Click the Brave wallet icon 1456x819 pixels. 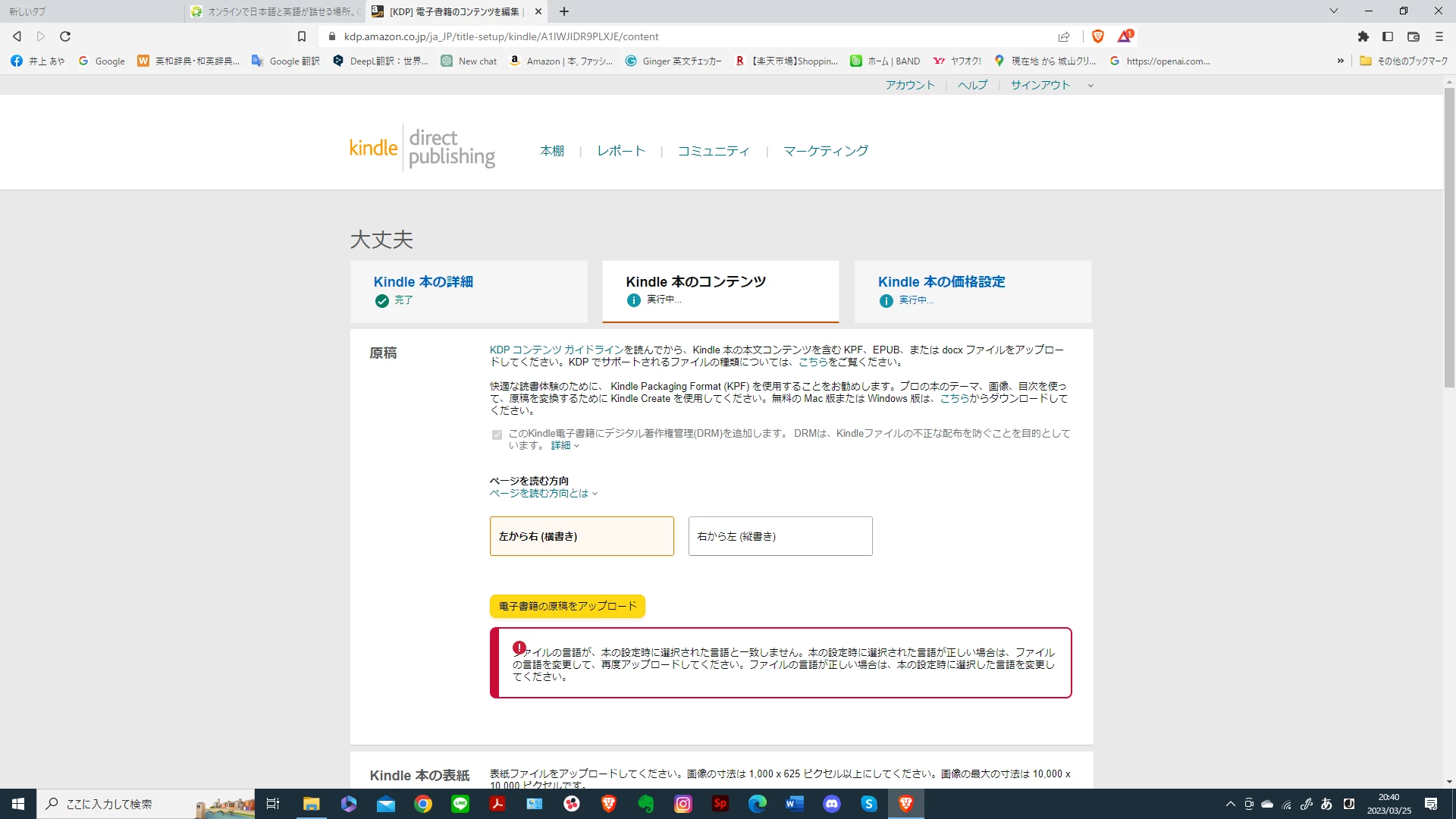tap(1413, 36)
